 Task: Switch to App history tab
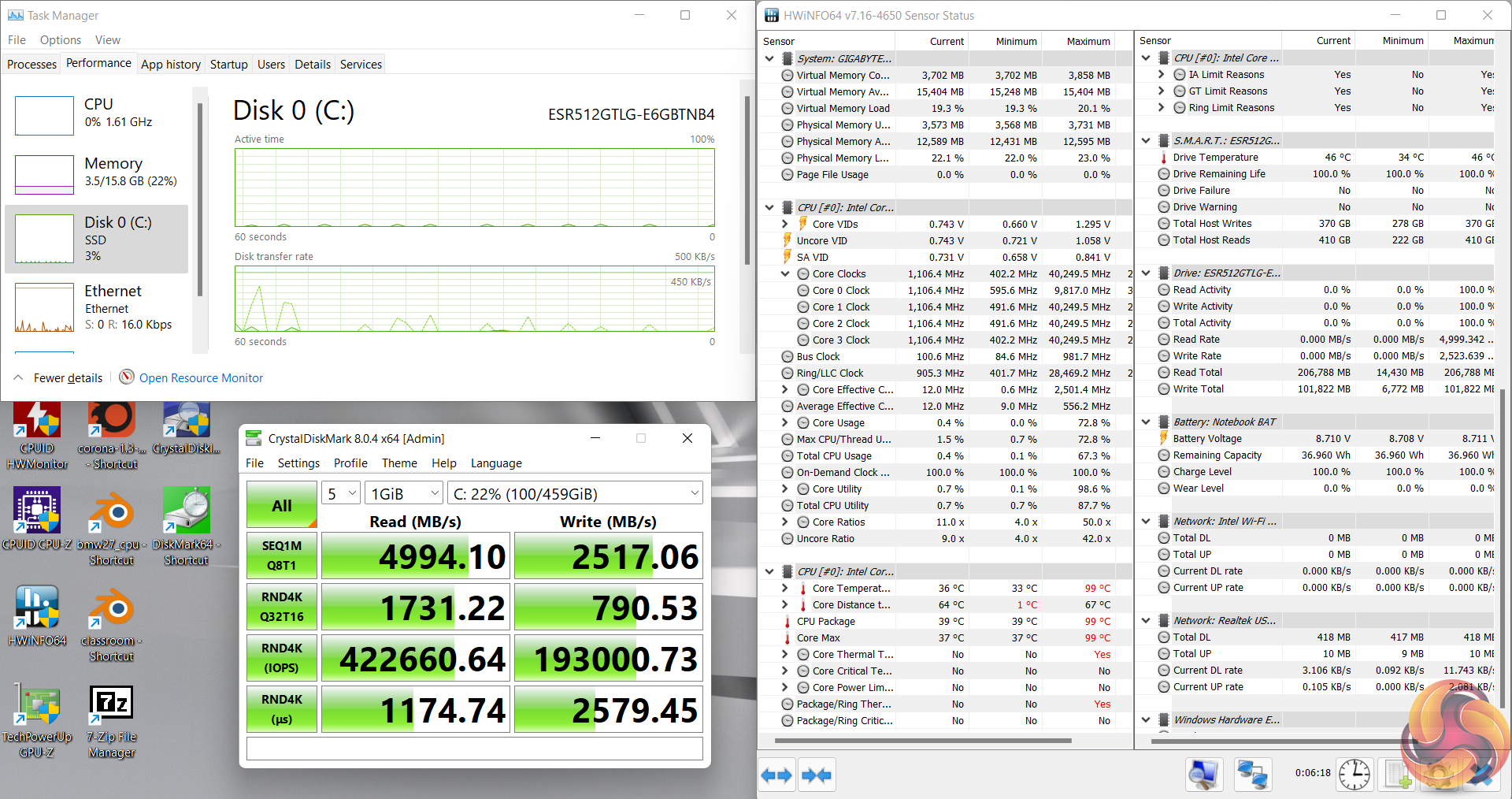click(x=171, y=64)
